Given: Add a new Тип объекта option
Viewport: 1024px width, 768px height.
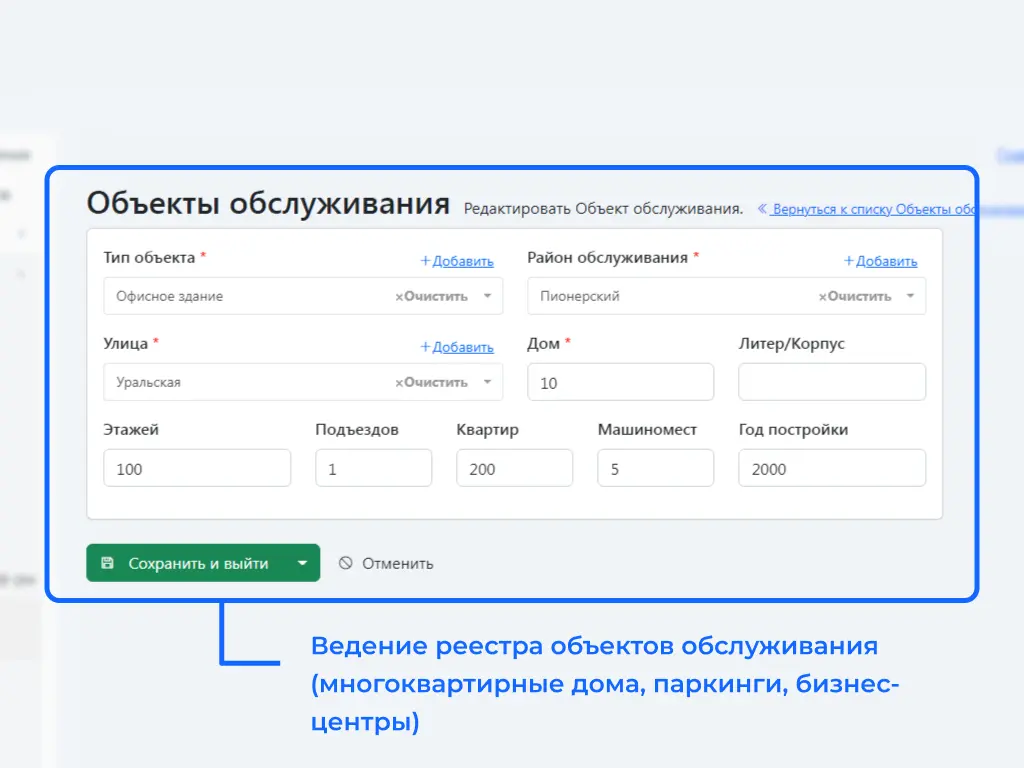Looking at the screenshot, I should pos(457,261).
